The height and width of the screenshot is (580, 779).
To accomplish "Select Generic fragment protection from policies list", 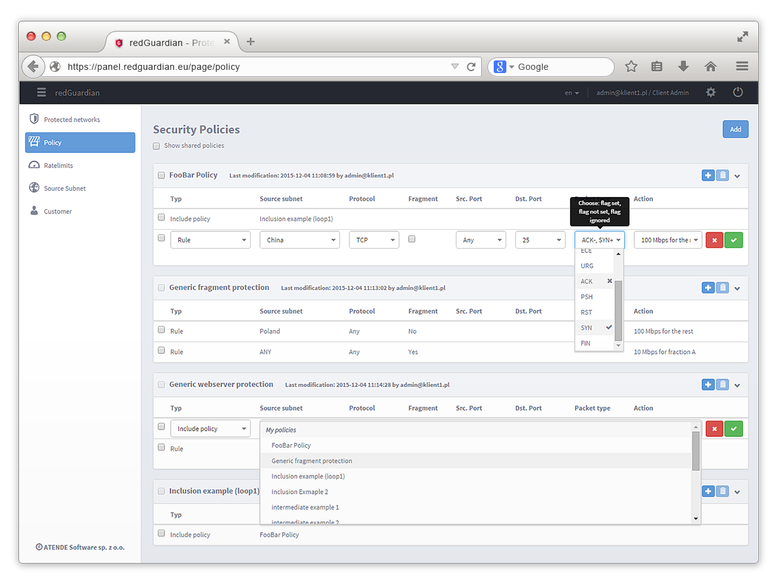I will tap(312, 461).
